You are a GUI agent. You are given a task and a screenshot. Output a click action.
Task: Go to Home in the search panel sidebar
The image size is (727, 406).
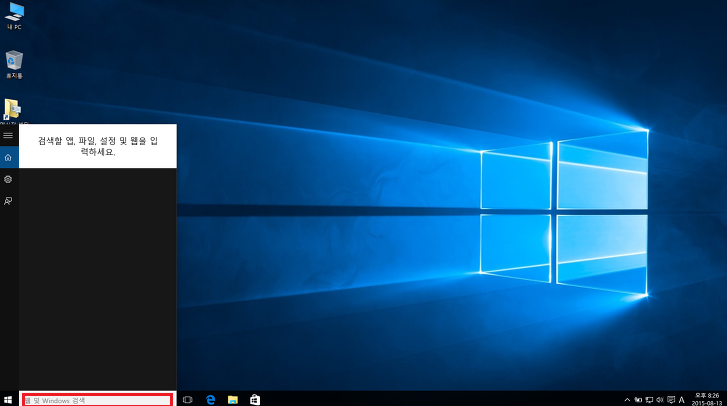pyautogui.click(x=8, y=158)
